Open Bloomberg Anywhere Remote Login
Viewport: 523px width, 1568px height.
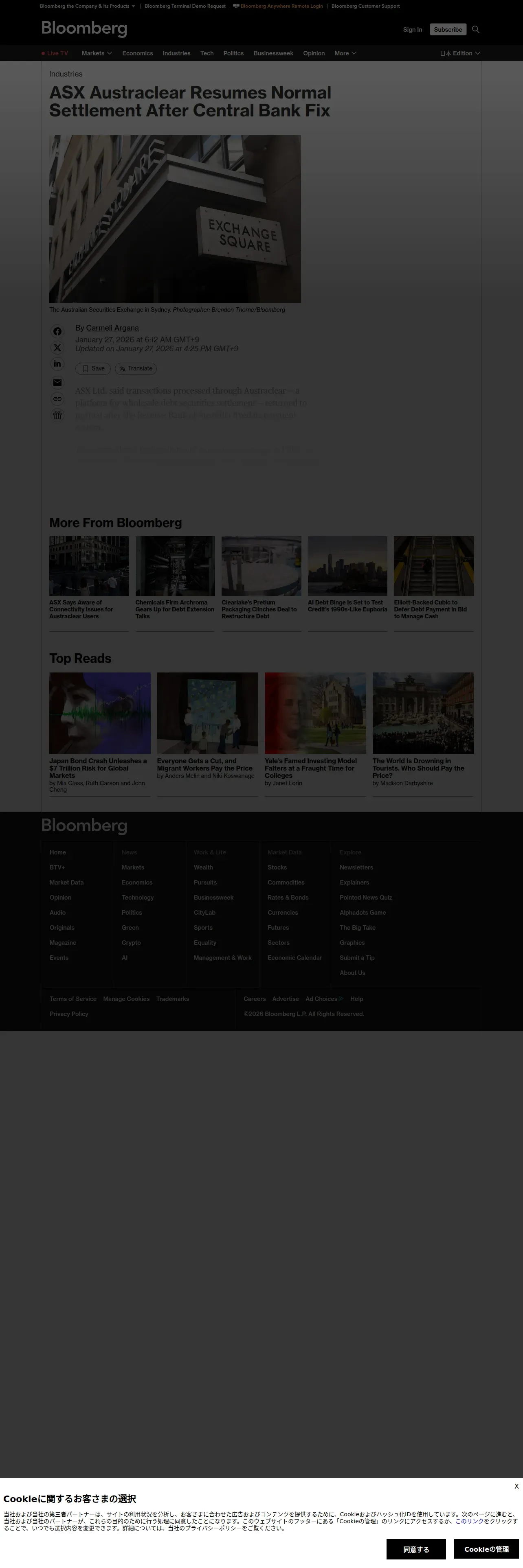[x=278, y=6]
